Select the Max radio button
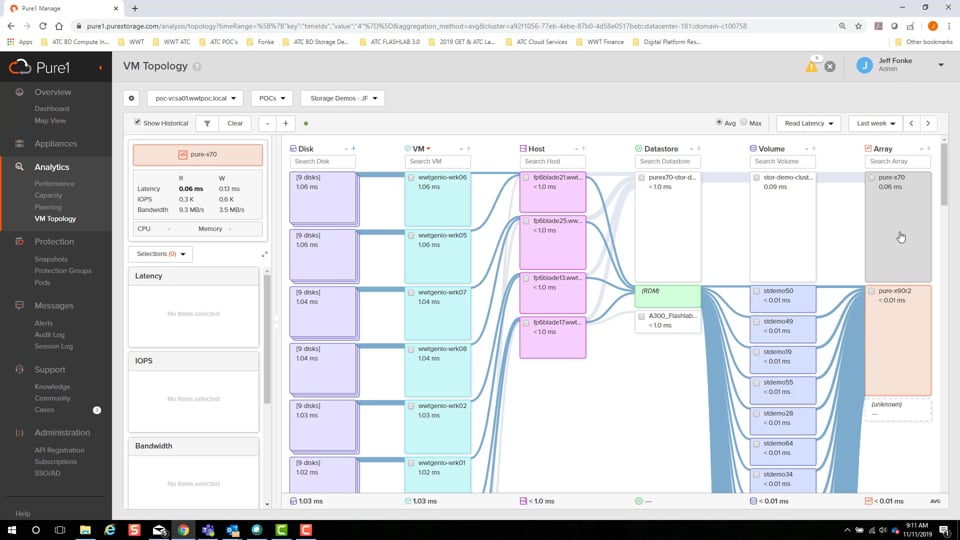Viewport: 960px width, 540px height. coord(744,122)
